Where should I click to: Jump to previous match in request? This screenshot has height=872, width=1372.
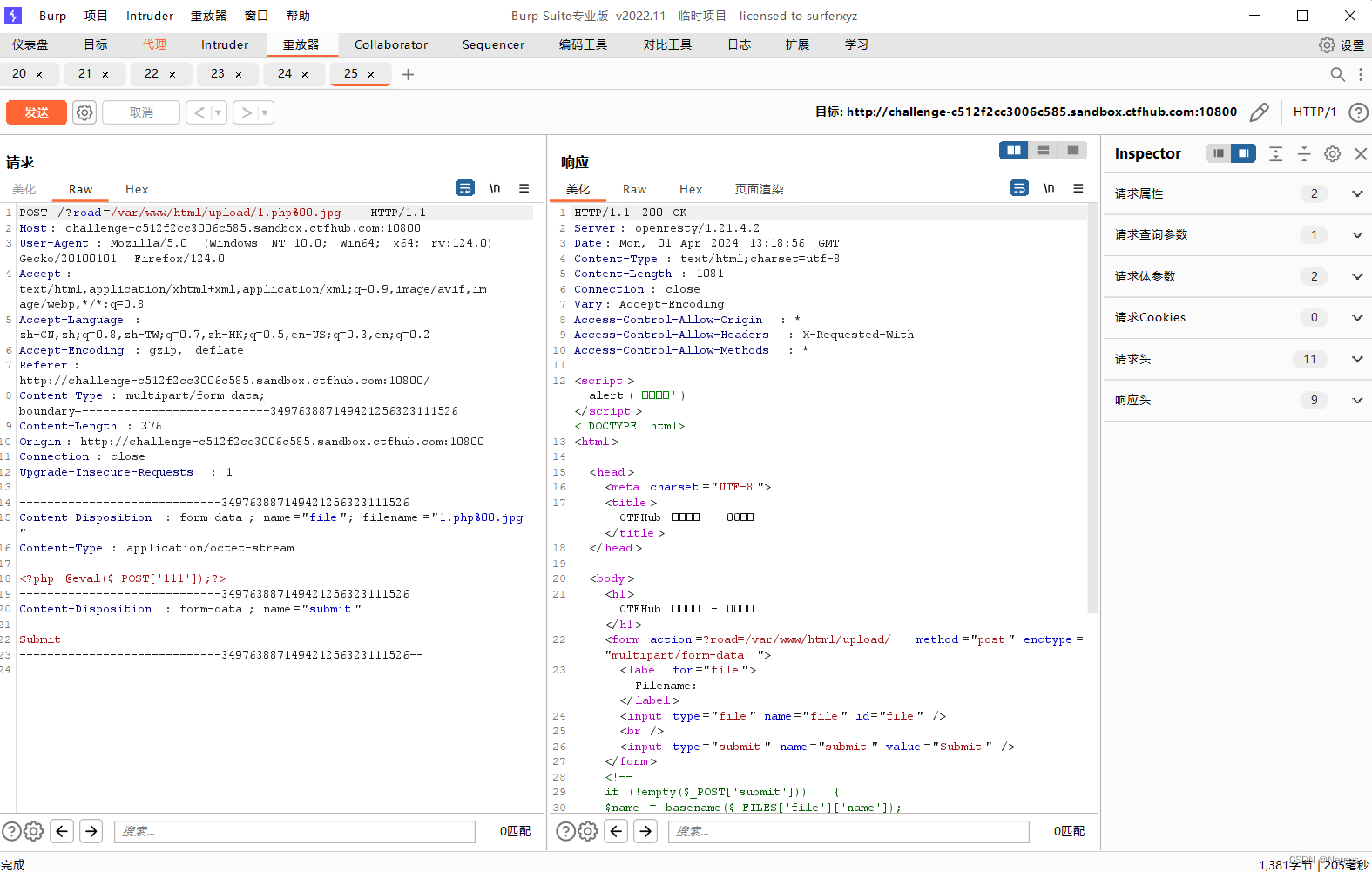point(62,831)
